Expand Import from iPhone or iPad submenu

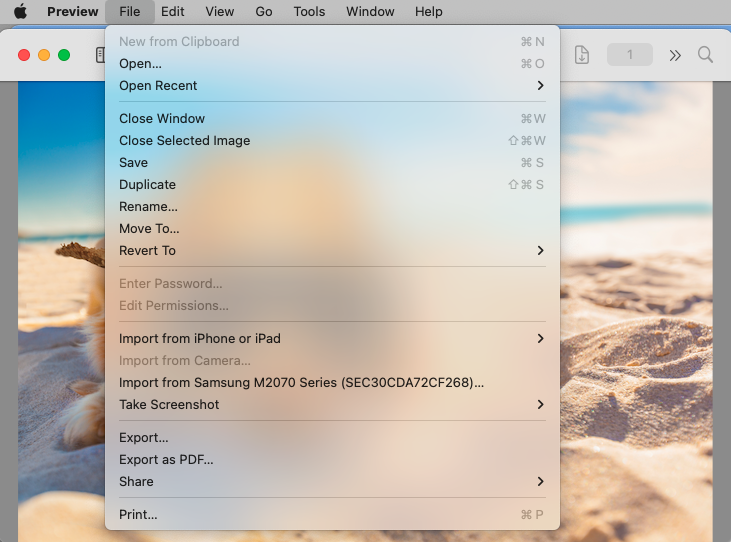pyautogui.click(x=332, y=338)
